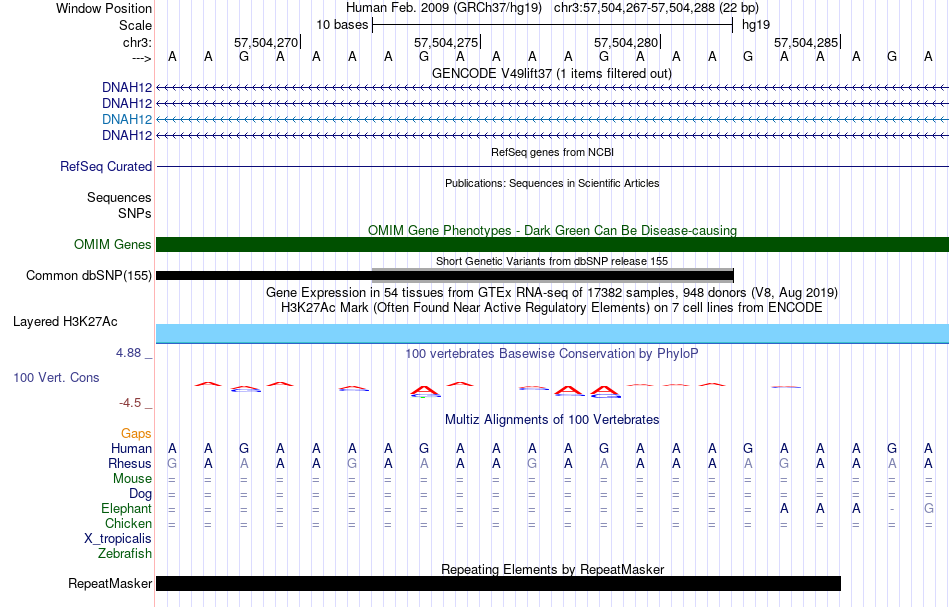950x607 pixels.
Task: Click the RefSeq Curated intron line item
Action: coord(552,167)
